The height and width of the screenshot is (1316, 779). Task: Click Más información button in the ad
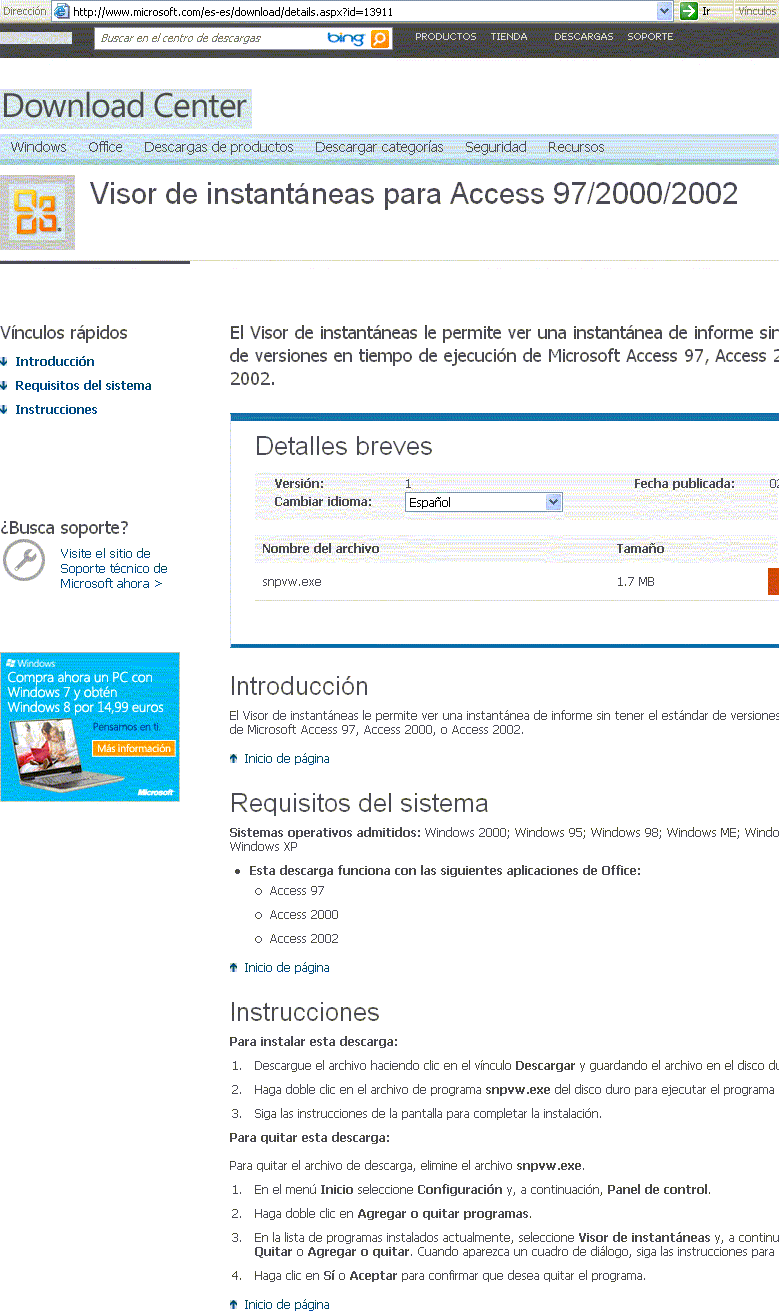(134, 748)
